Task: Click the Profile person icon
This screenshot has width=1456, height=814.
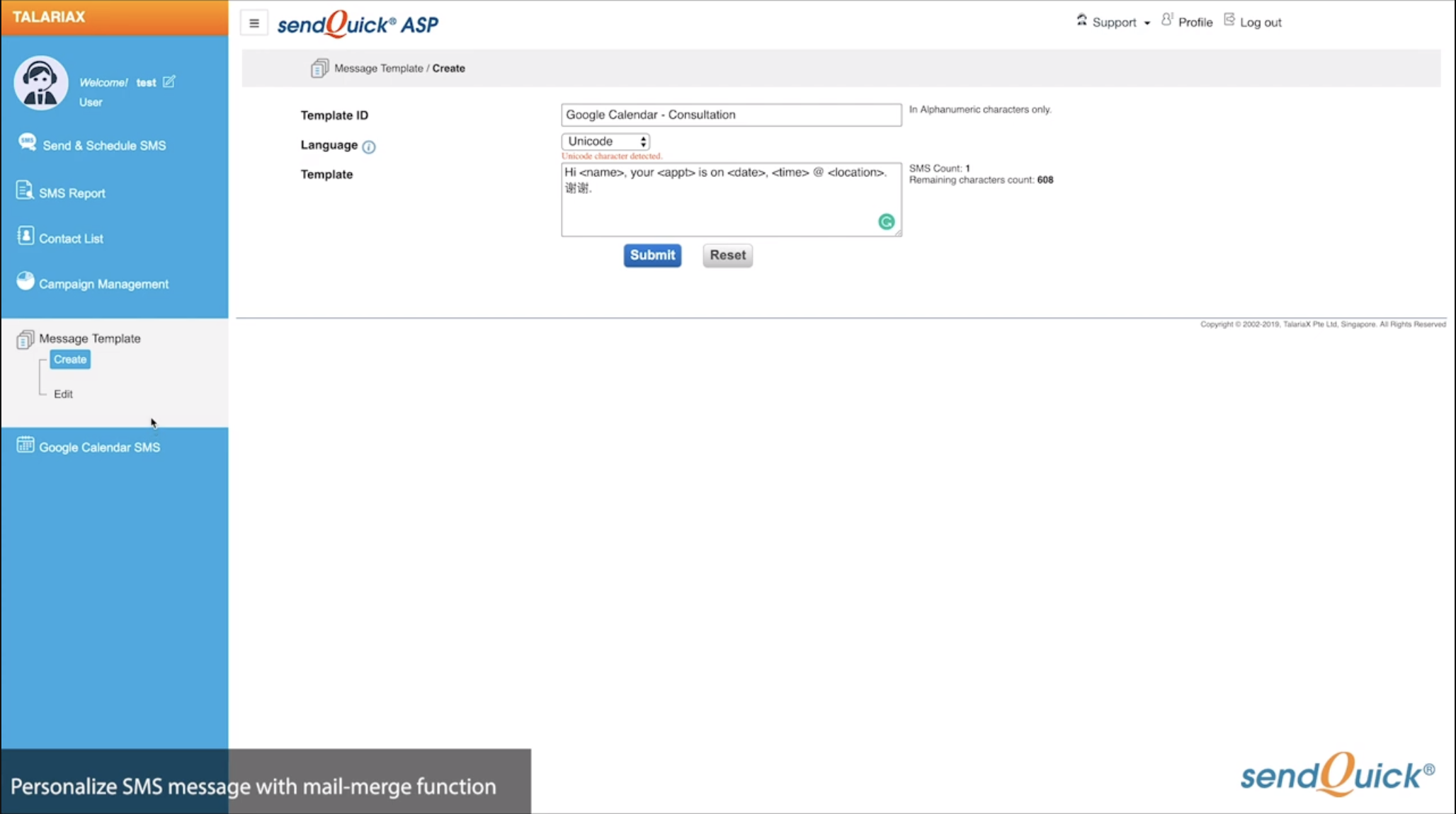Action: coord(1166,19)
